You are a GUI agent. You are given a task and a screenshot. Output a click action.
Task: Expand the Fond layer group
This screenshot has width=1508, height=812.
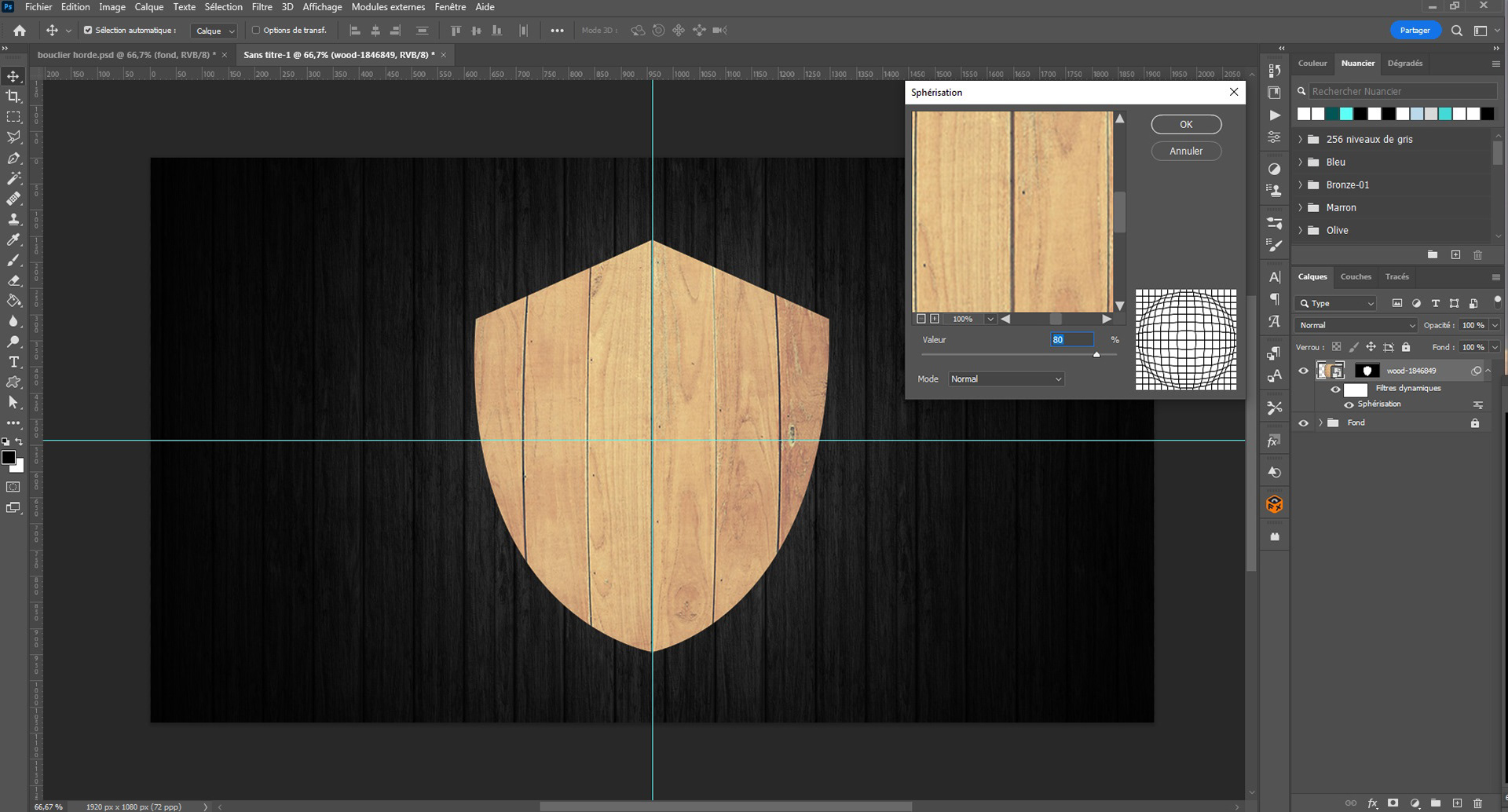click(1320, 423)
